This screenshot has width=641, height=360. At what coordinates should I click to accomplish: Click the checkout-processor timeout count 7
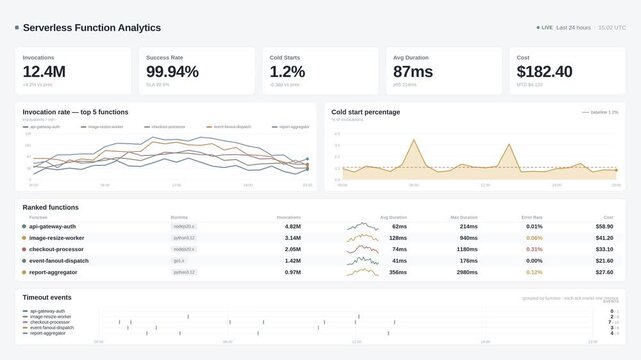(x=610, y=322)
